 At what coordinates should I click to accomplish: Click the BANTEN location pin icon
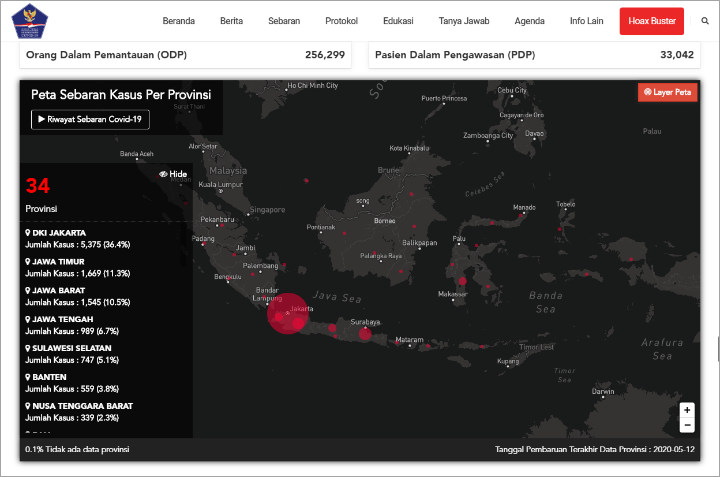point(28,377)
